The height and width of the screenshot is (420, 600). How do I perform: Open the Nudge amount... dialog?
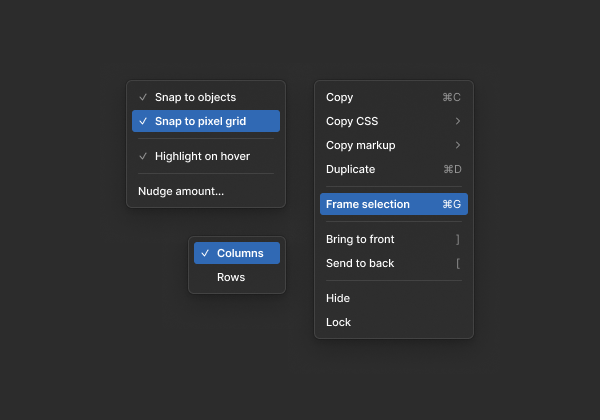[181, 191]
